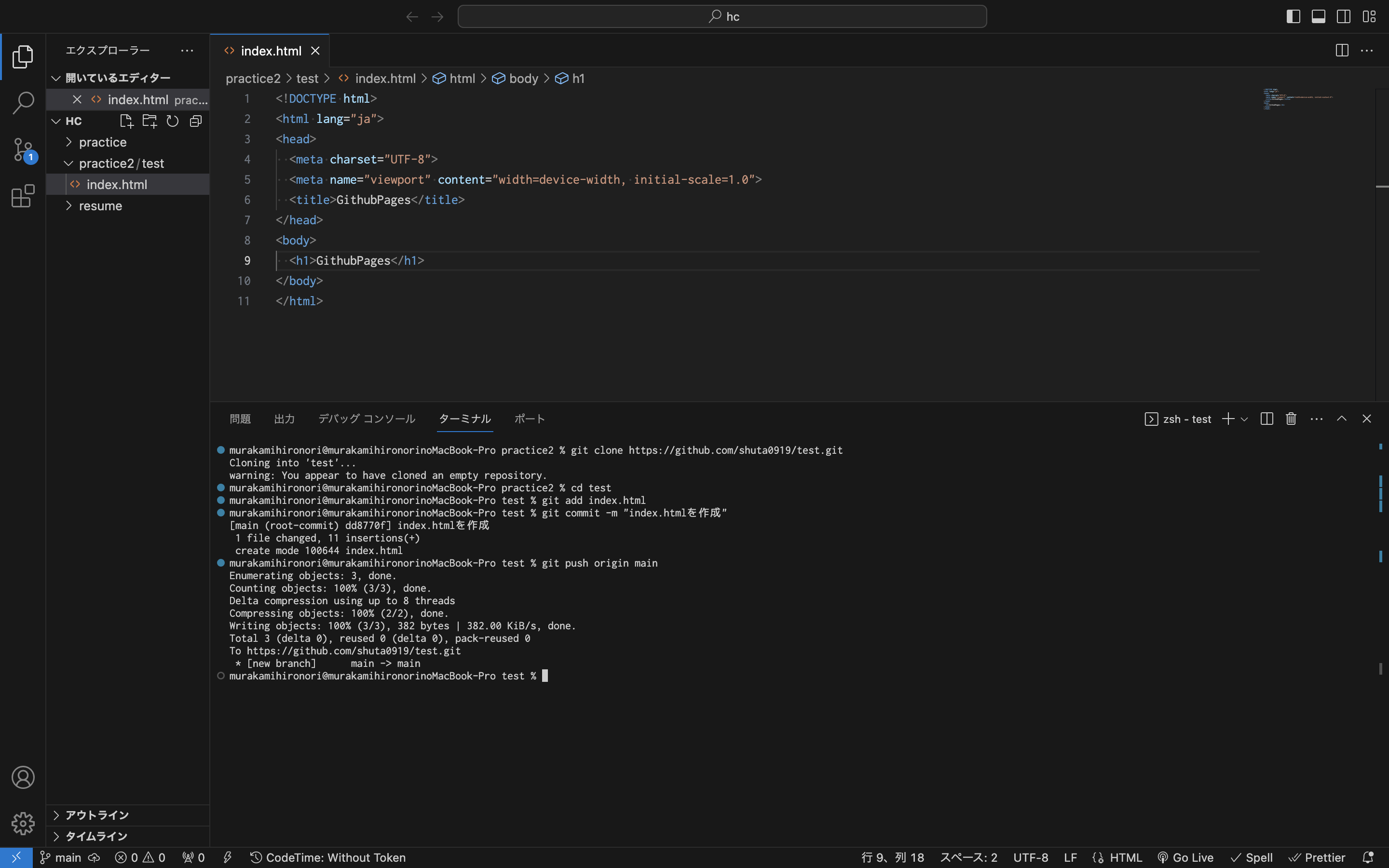Screen dimensions: 1389x868
Task: Expand the resume folder
Action: click(x=100, y=206)
